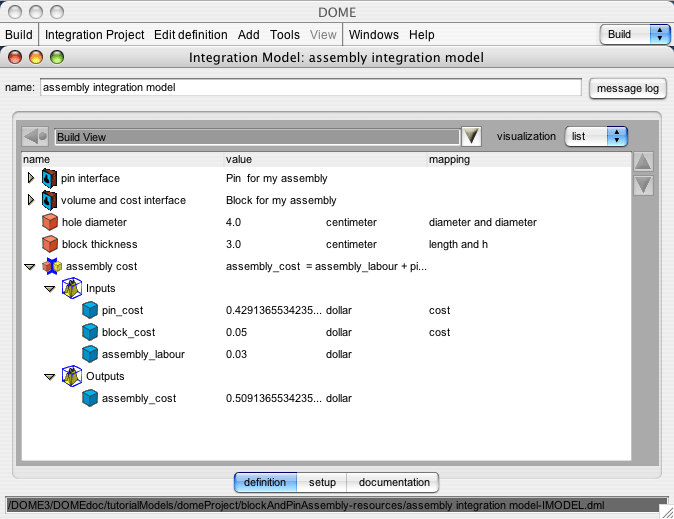Switch to the setup tab
The width and height of the screenshot is (674, 519).
tap(322, 482)
